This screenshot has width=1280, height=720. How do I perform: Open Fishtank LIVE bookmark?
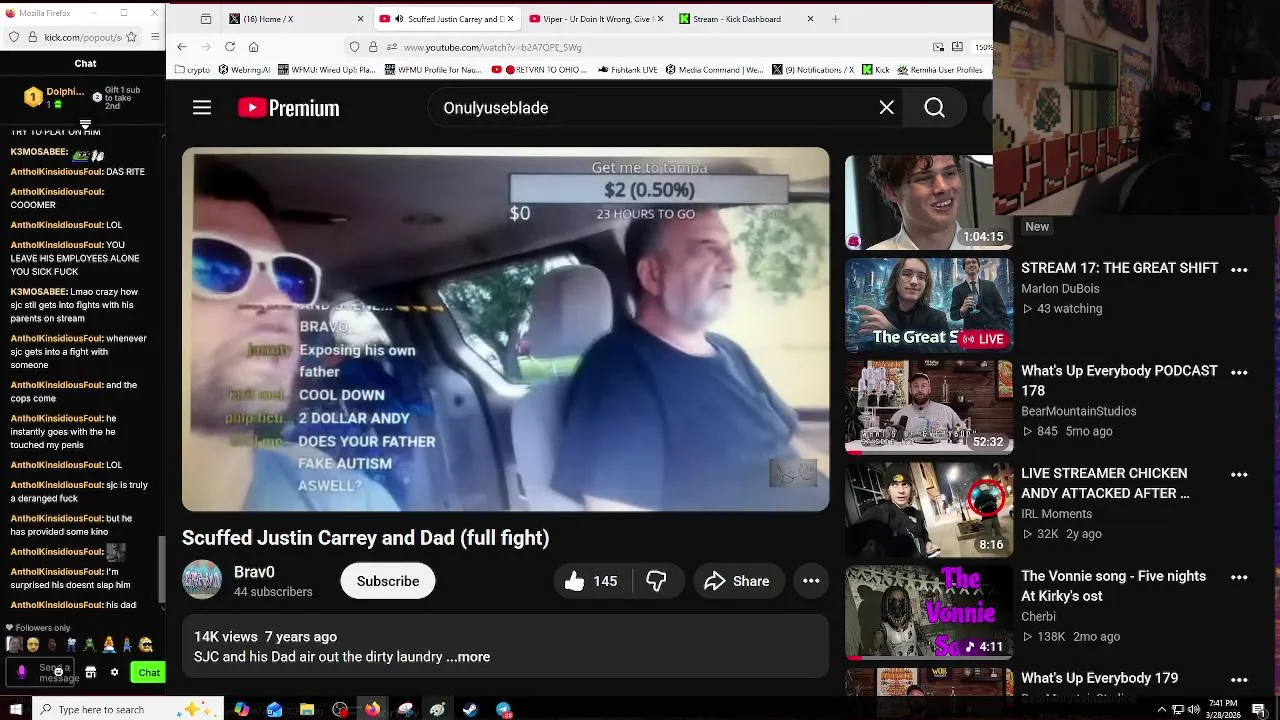tap(628, 70)
